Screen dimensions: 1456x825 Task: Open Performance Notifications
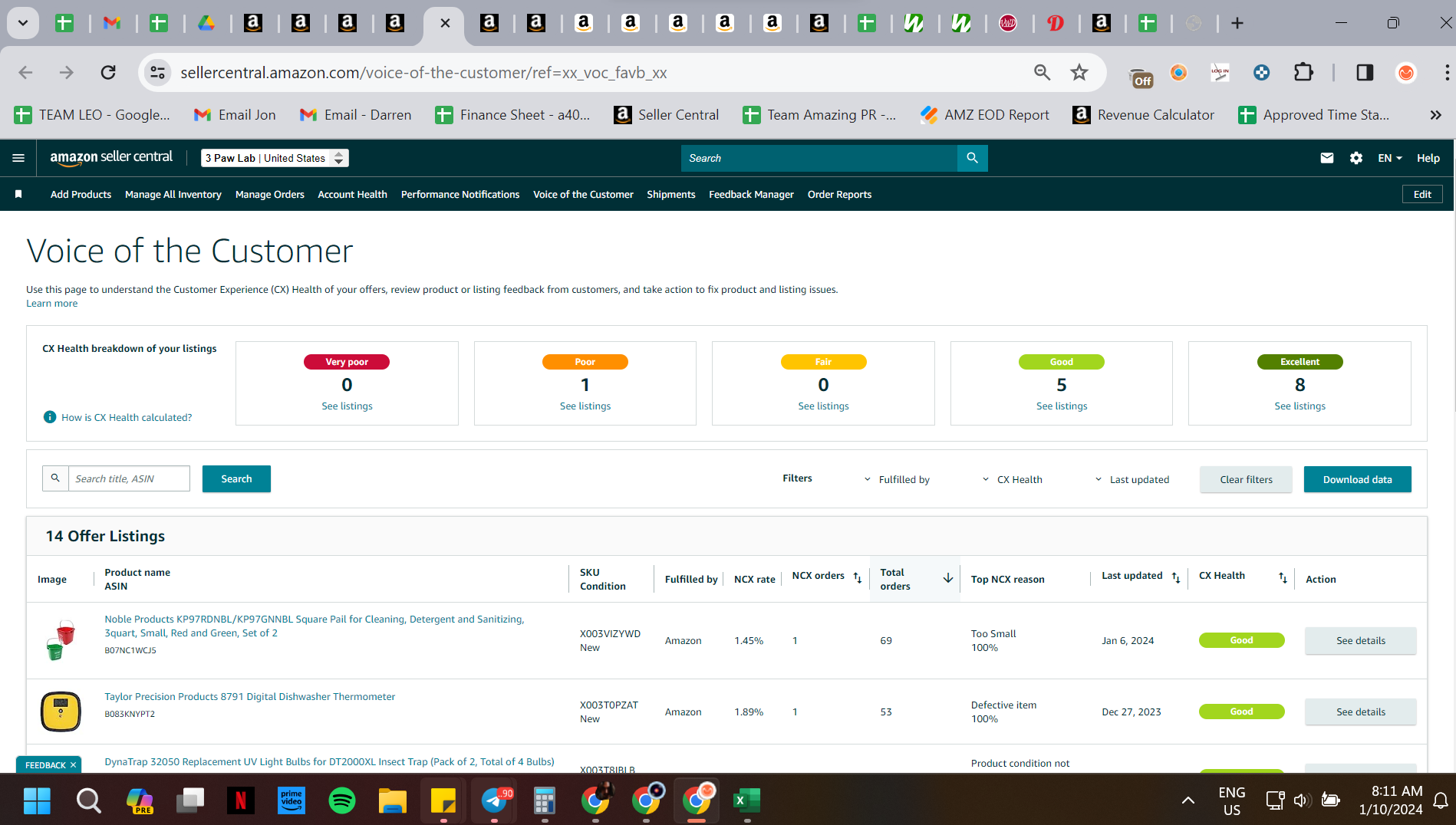460,194
